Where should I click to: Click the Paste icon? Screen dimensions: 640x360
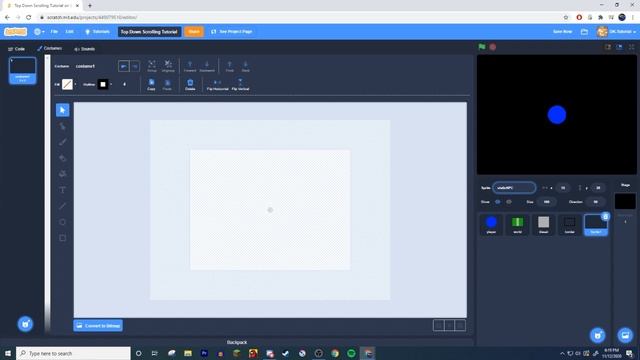click(167, 84)
